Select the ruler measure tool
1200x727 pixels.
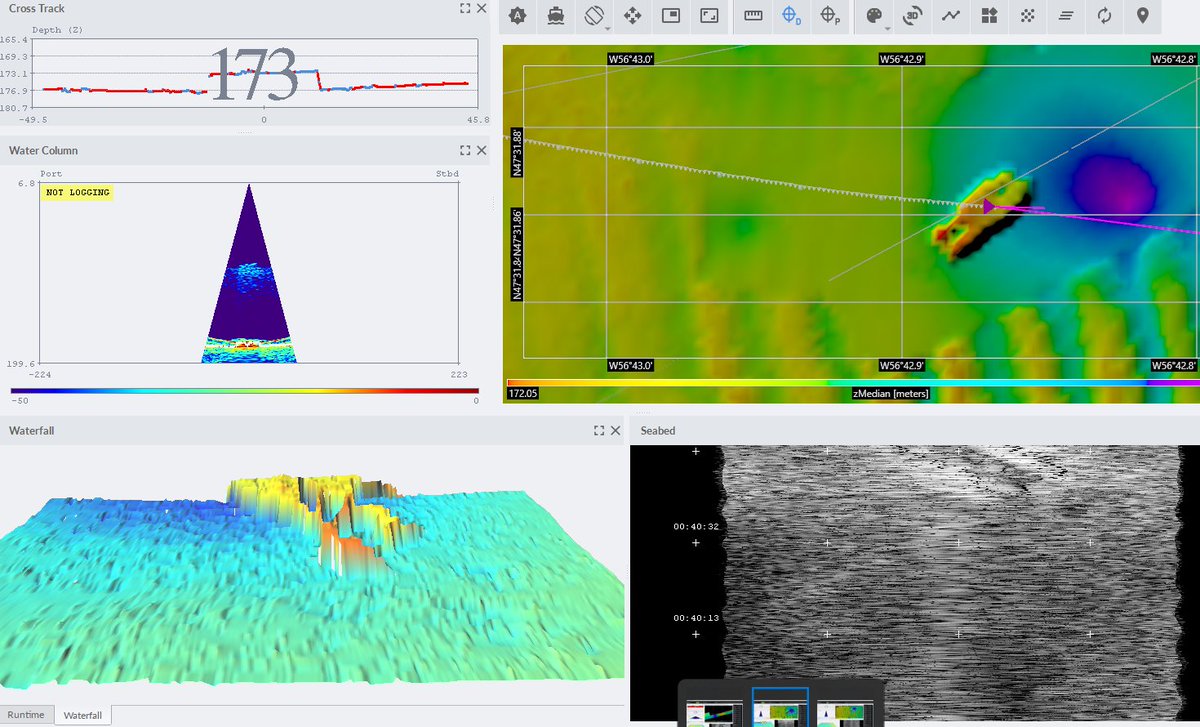(754, 16)
